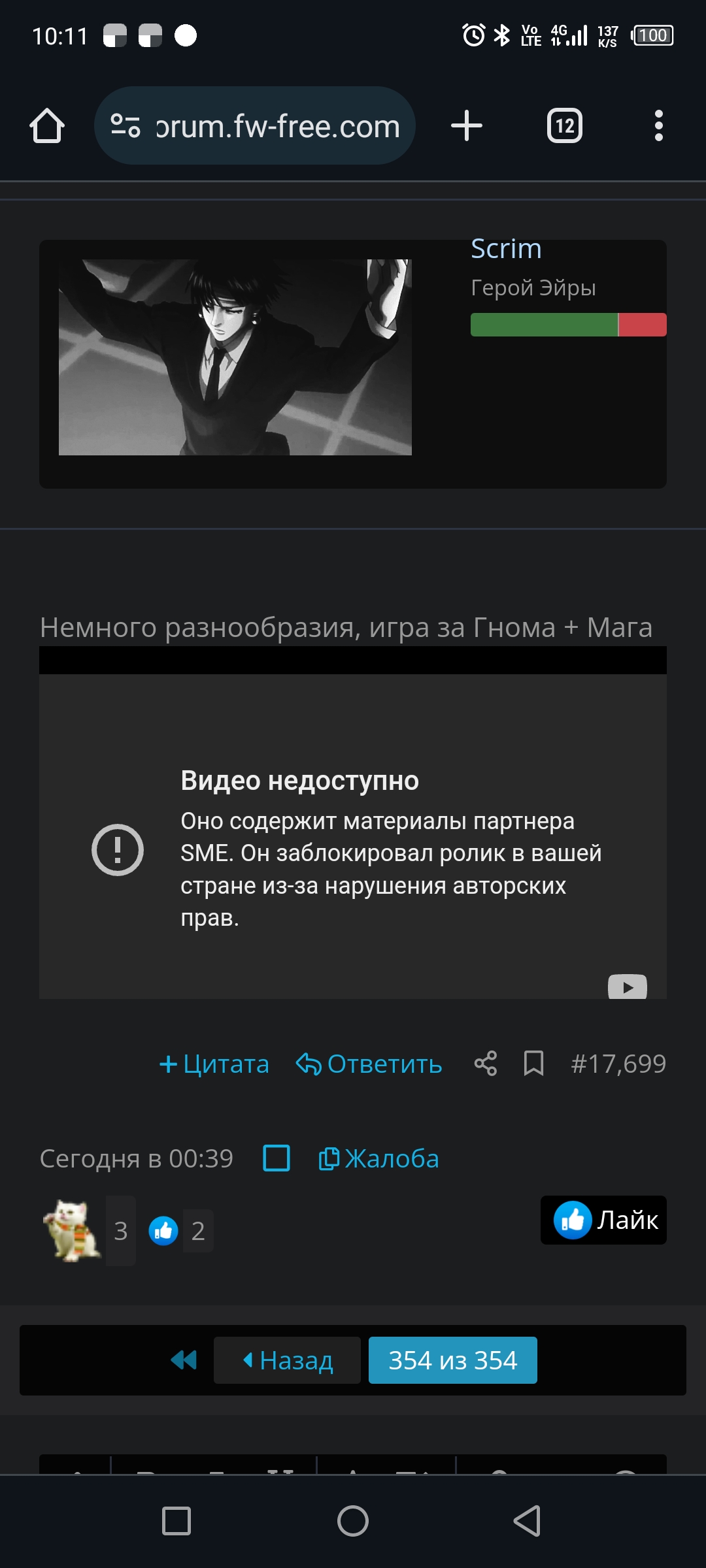The image size is (706, 1568).
Task: Click Ответить to reply
Action: [369, 1064]
